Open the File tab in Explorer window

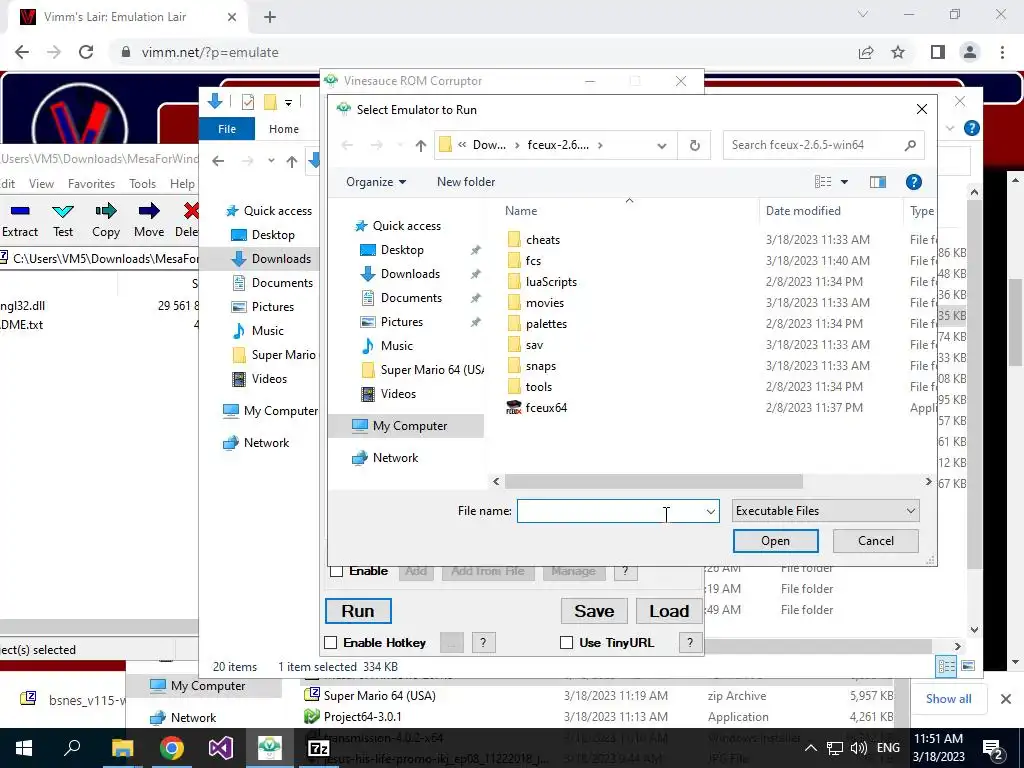(x=227, y=129)
